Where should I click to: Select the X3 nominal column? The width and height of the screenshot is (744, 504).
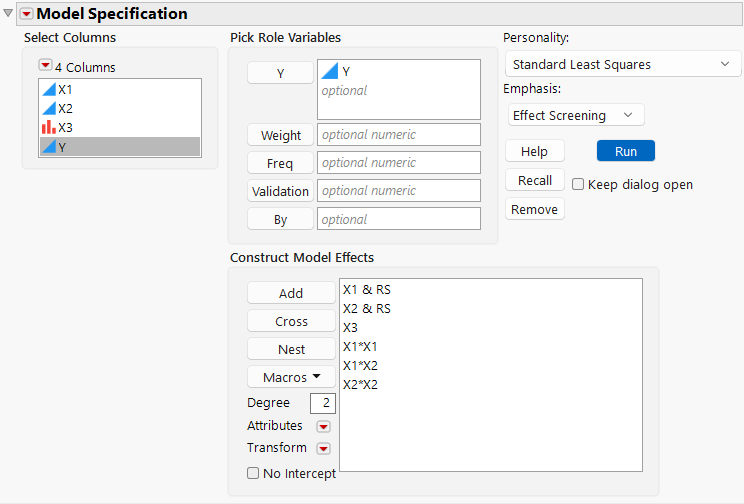65,127
